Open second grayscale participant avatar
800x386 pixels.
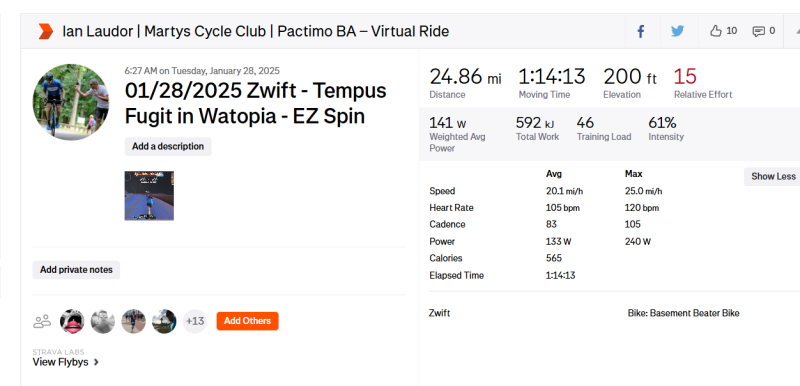(103, 321)
